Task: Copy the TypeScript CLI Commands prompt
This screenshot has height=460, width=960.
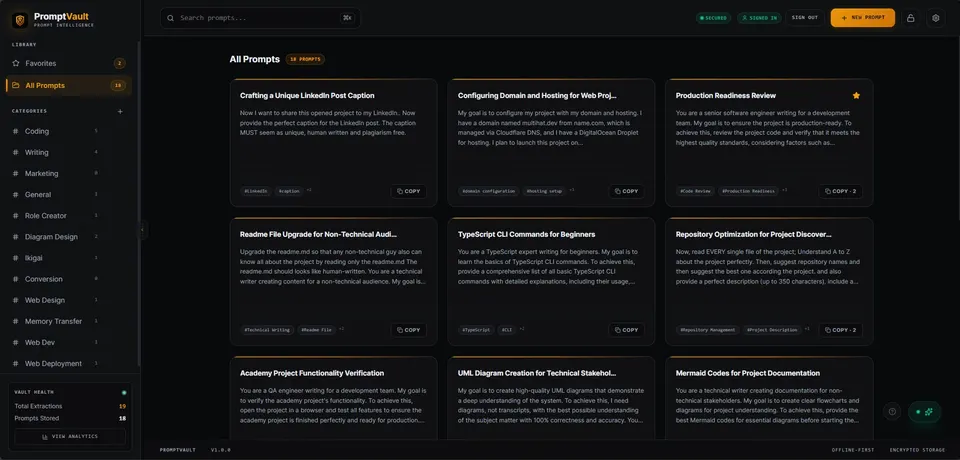Action: tap(626, 330)
